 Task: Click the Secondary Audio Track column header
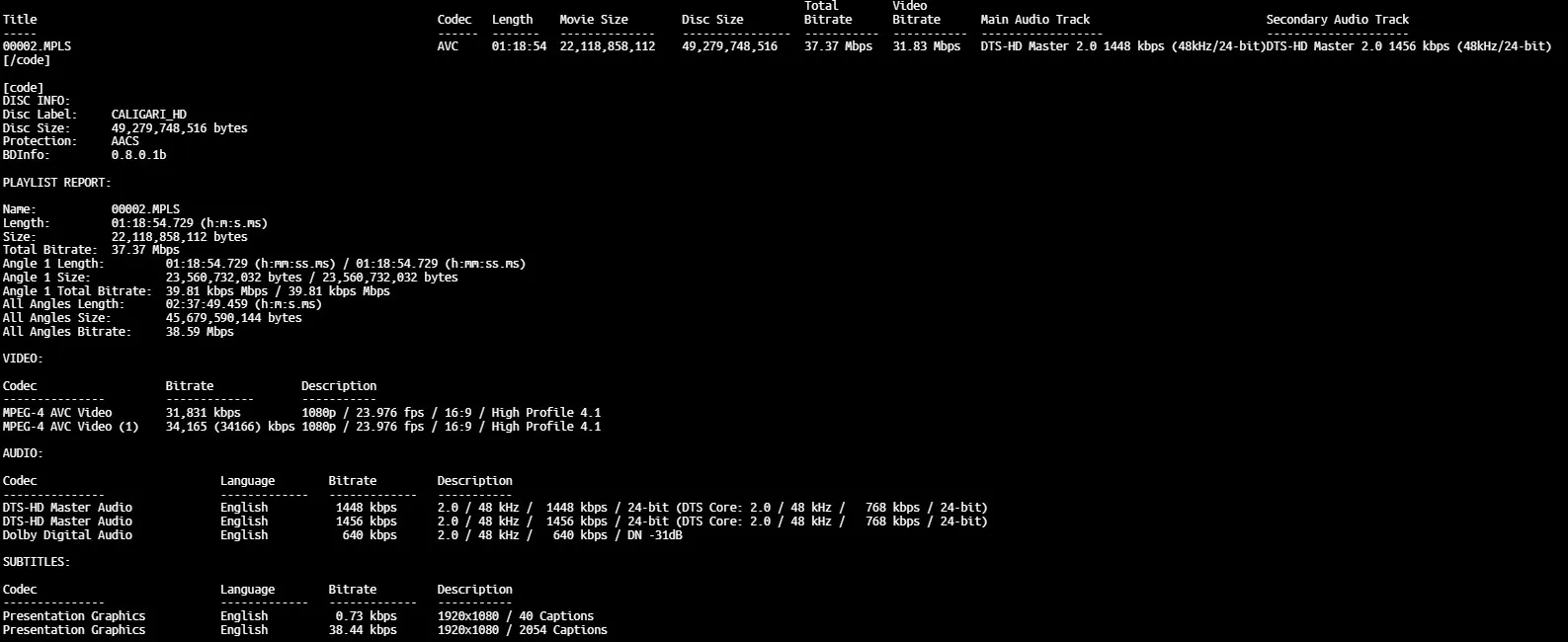[1337, 20]
